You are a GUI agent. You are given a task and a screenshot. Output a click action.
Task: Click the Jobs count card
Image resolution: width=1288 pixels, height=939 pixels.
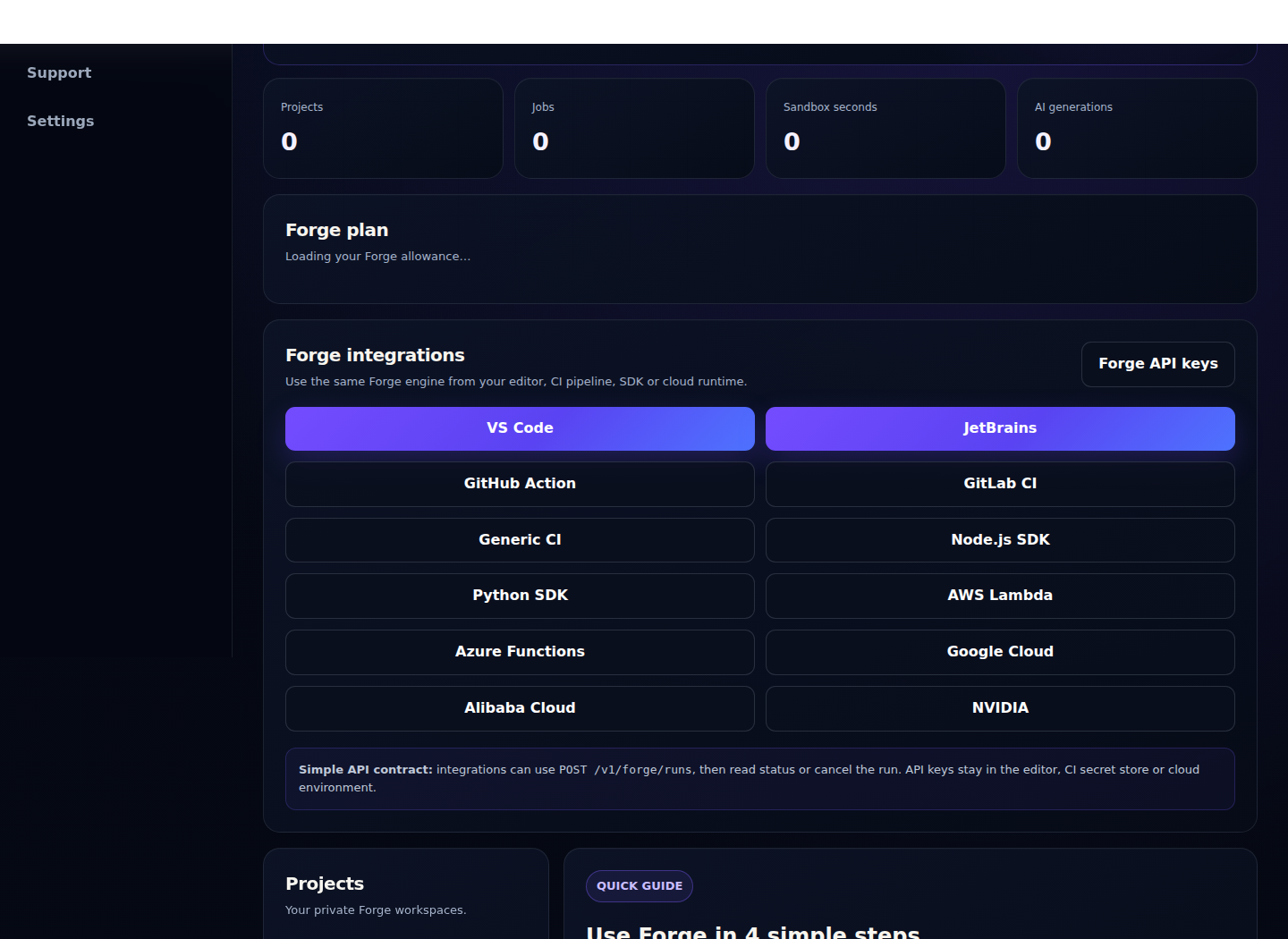click(634, 128)
